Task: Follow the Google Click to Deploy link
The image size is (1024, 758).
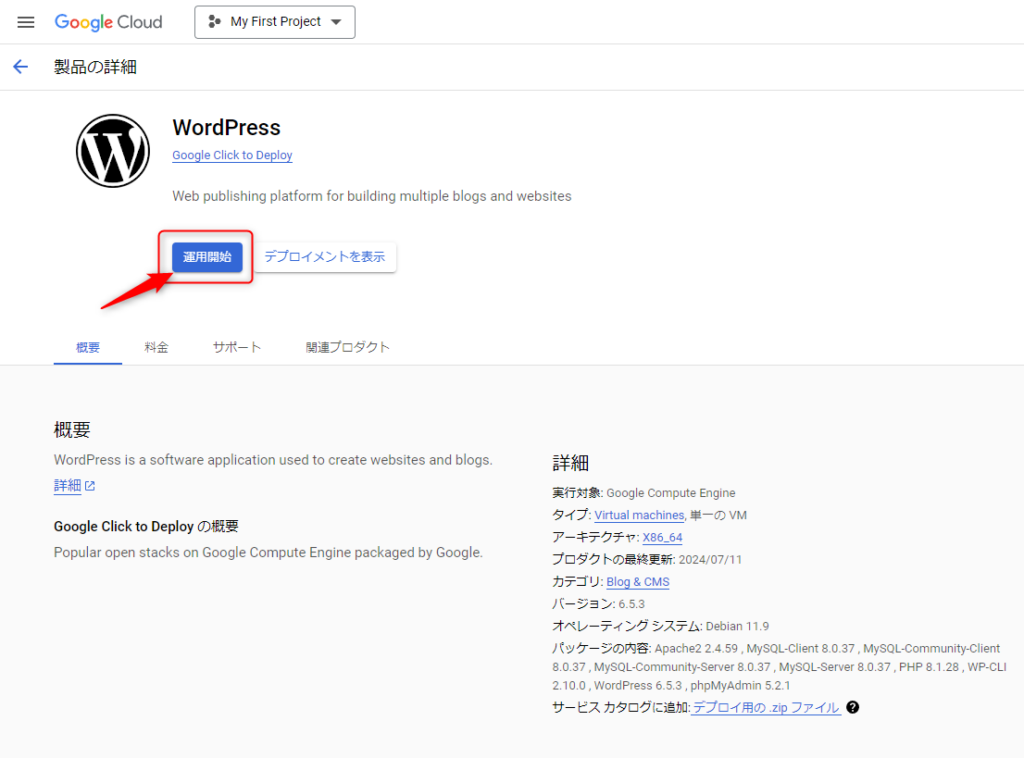Action: (x=232, y=155)
